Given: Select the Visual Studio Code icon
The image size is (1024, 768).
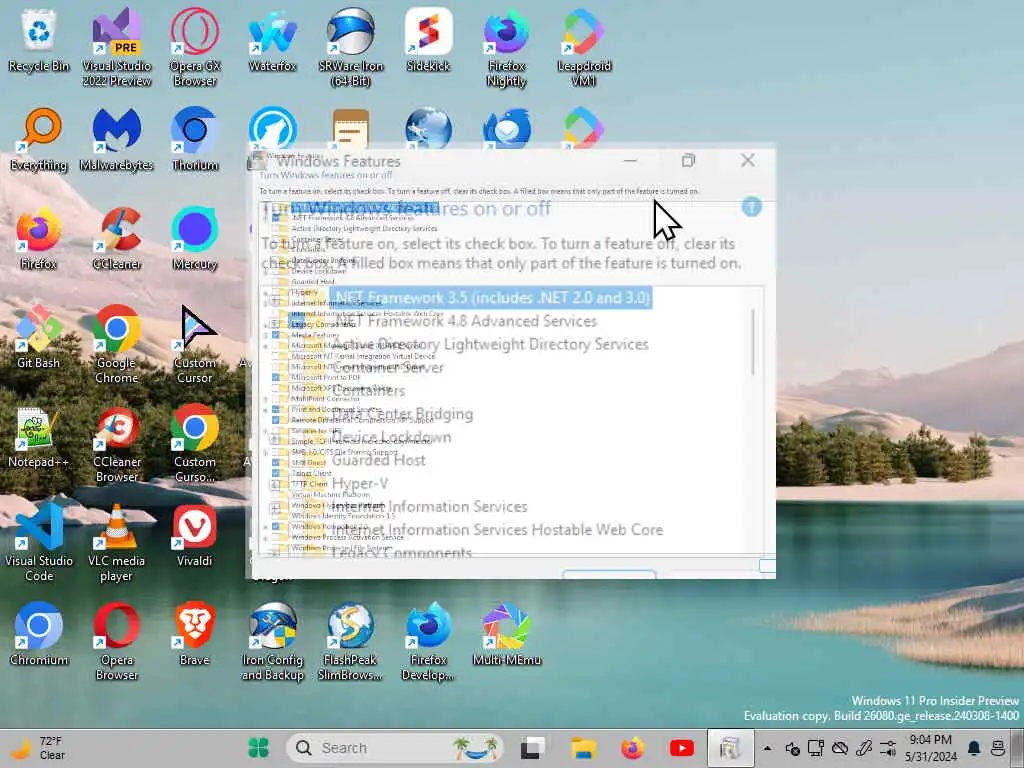Looking at the screenshot, I should pyautogui.click(x=39, y=542).
